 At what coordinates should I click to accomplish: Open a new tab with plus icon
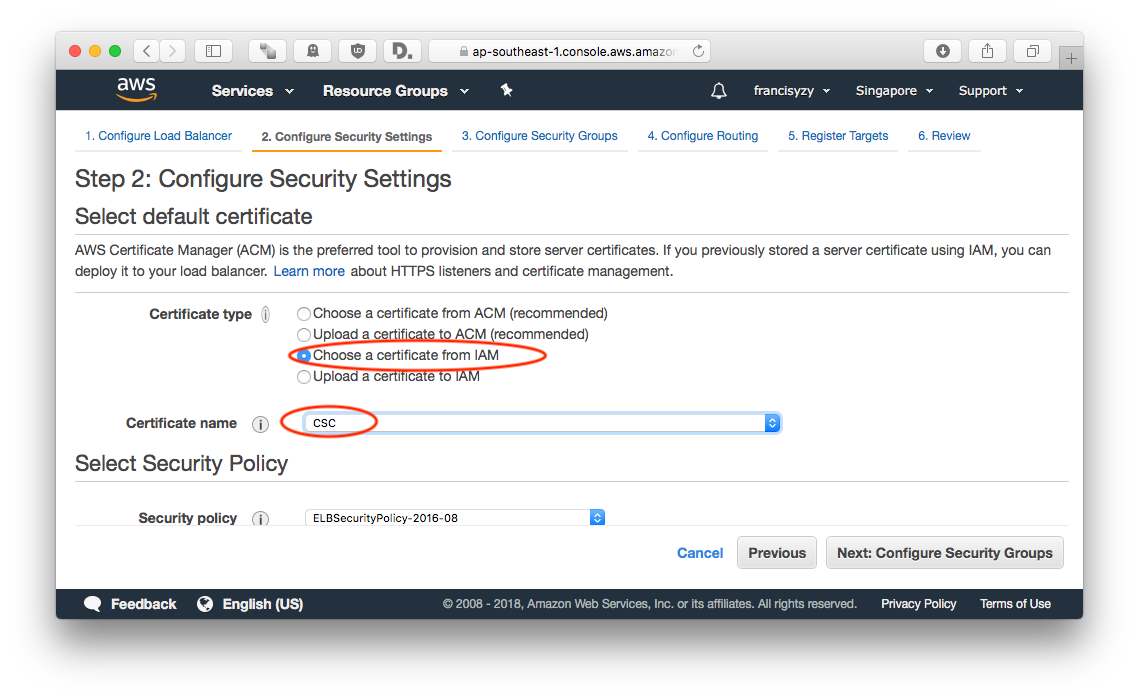1071,58
